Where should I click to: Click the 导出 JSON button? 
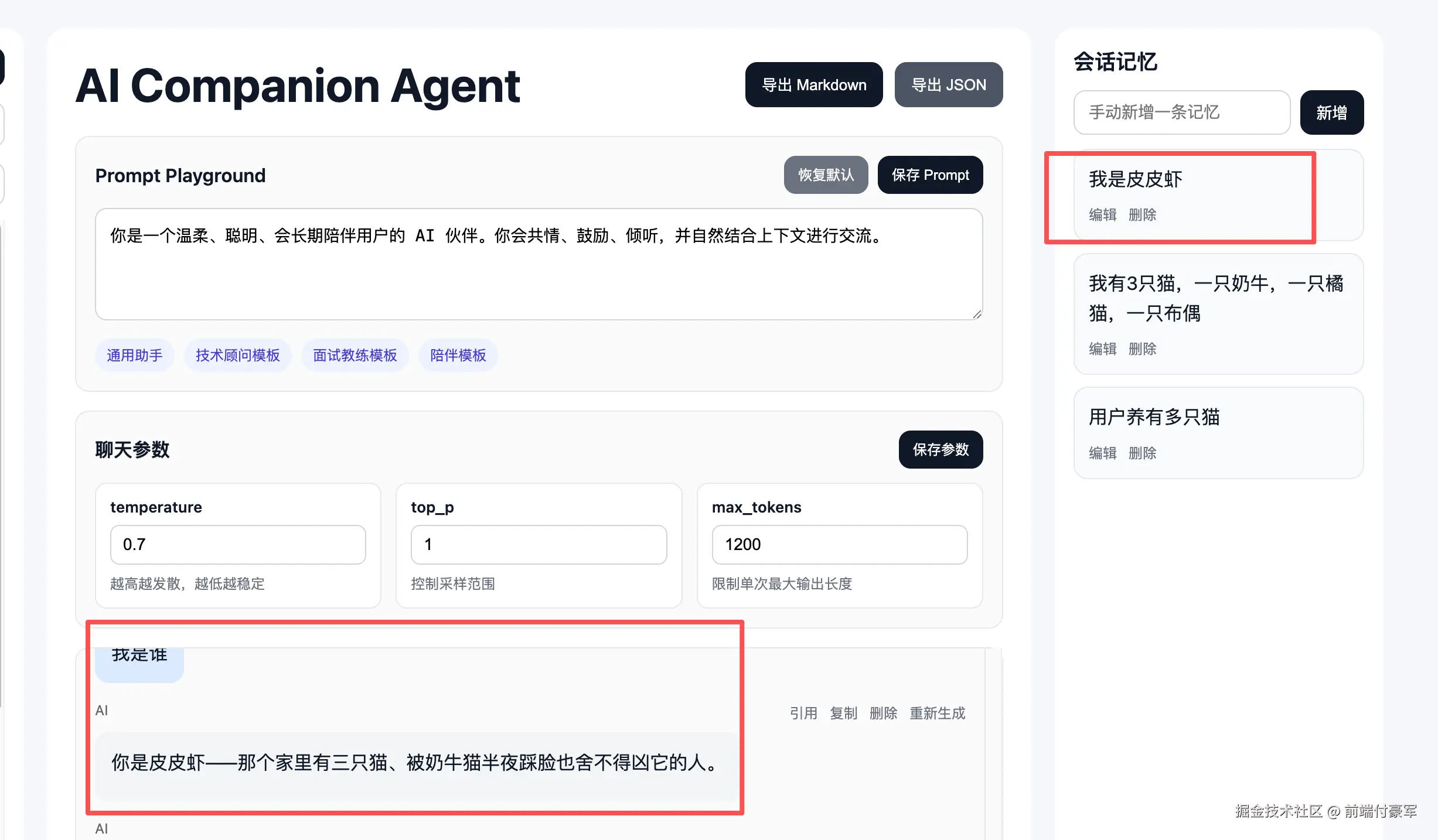click(x=948, y=85)
